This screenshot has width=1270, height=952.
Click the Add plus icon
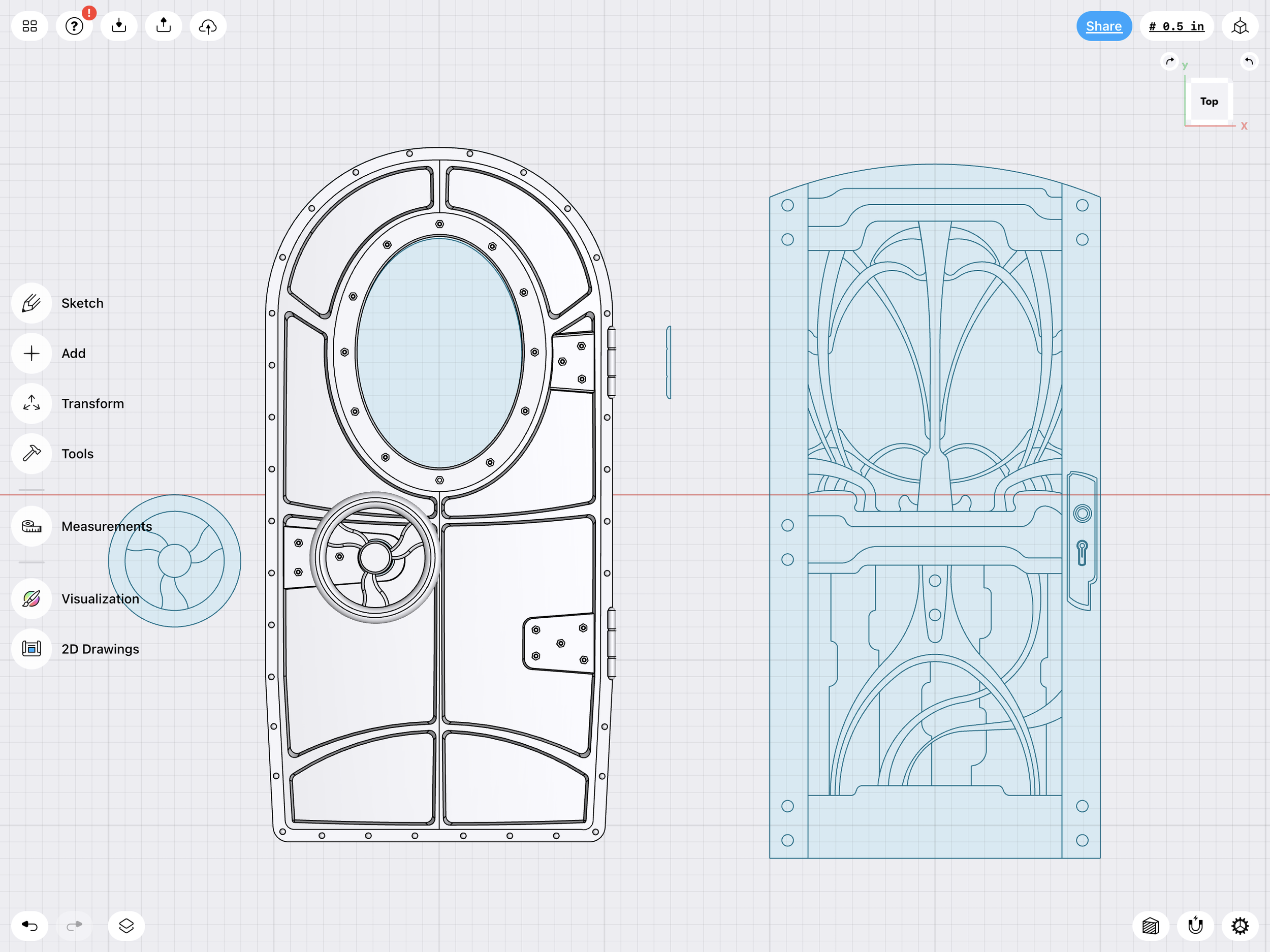pyautogui.click(x=31, y=353)
